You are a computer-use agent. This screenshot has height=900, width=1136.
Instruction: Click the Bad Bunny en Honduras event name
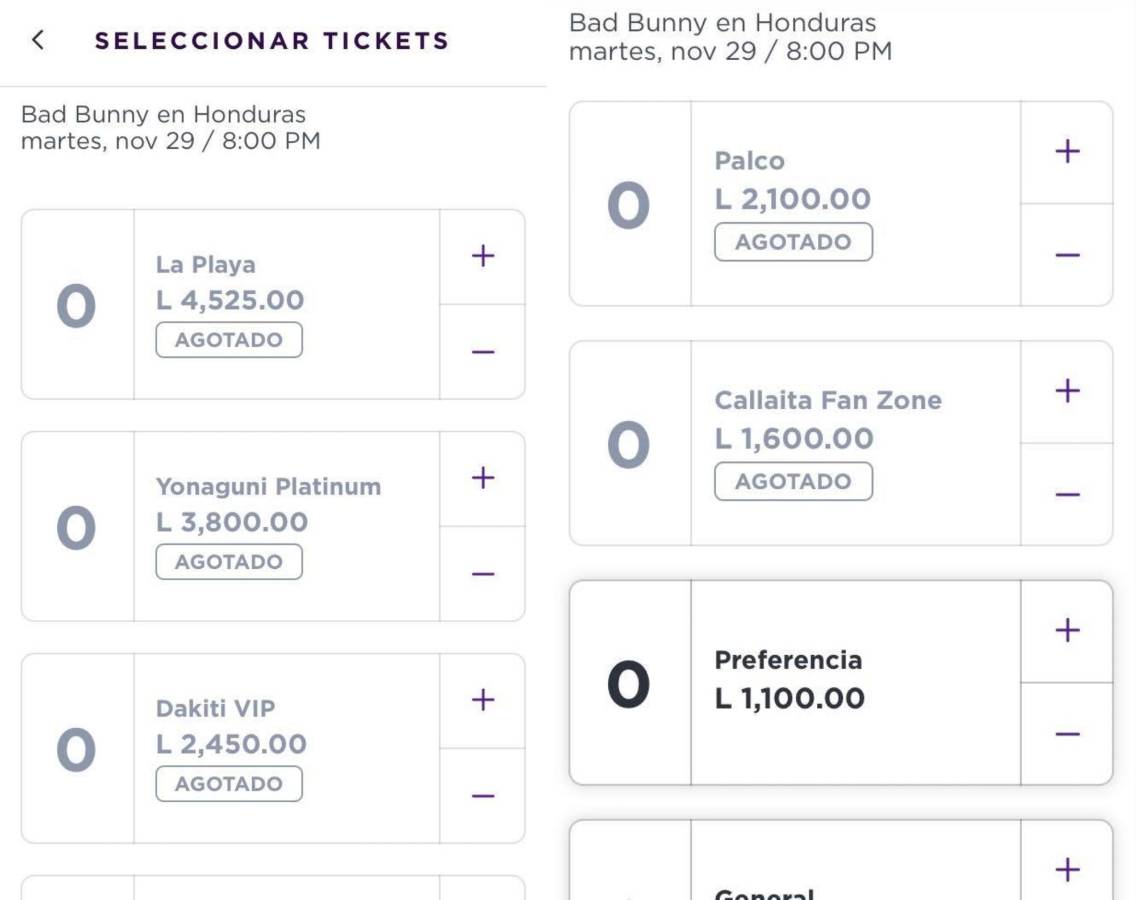click(170, 115)
